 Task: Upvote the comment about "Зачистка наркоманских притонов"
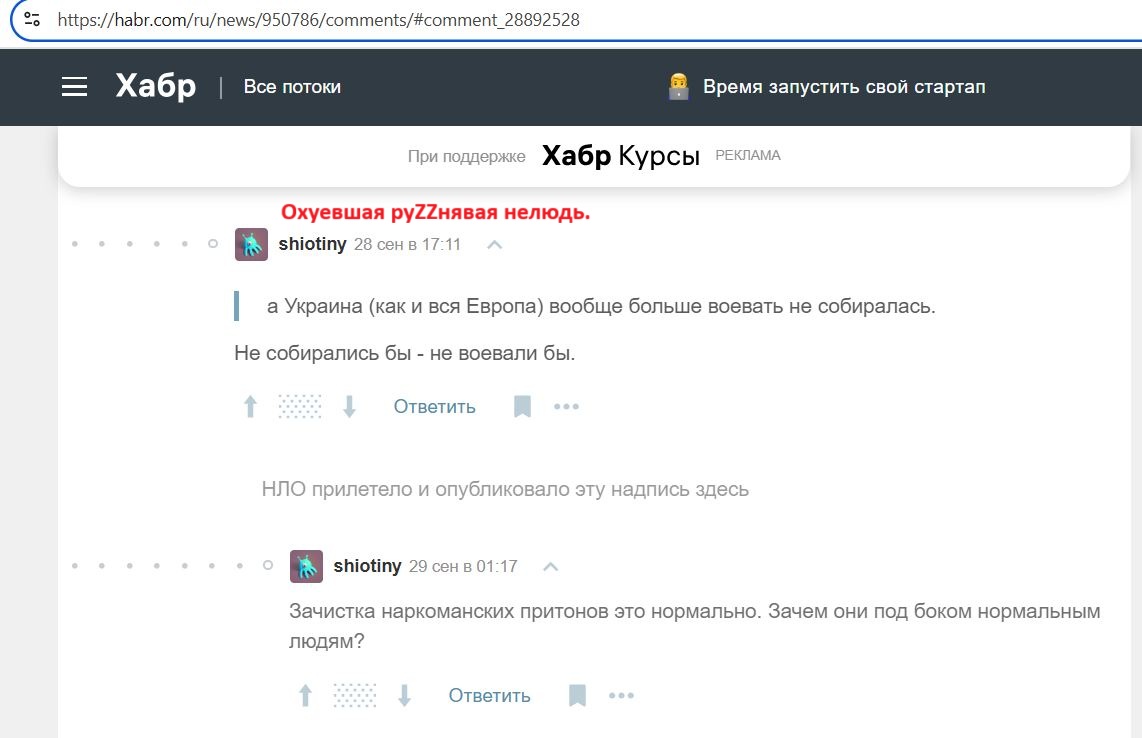305,696
